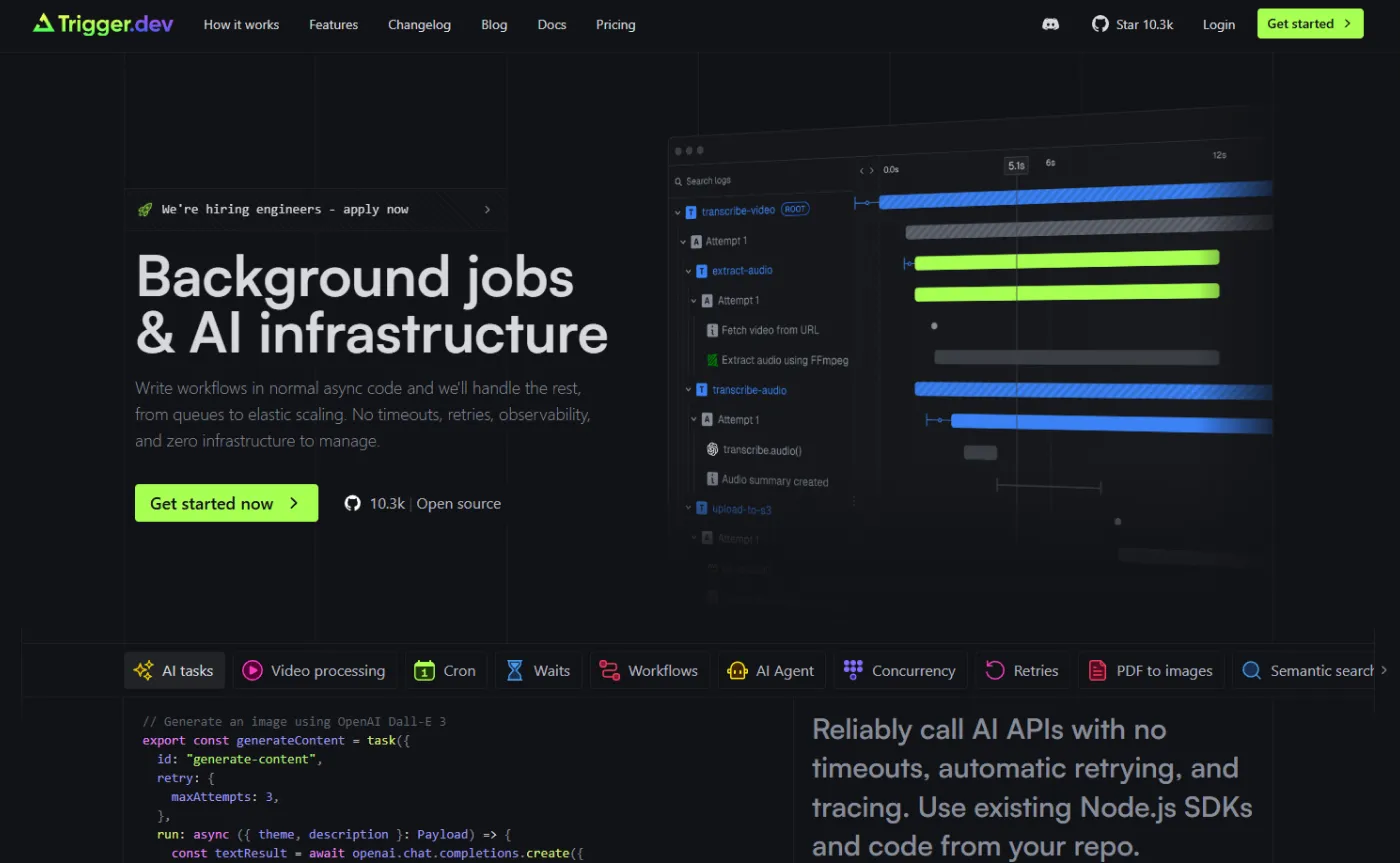Switch to the Pricing page
The image size is (1400, 863).
[x=615, y=24]
